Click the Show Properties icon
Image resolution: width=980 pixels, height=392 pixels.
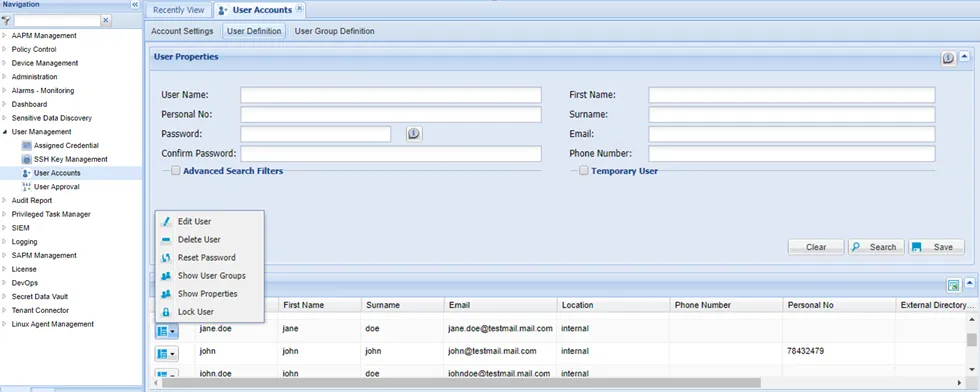[166, 294]
